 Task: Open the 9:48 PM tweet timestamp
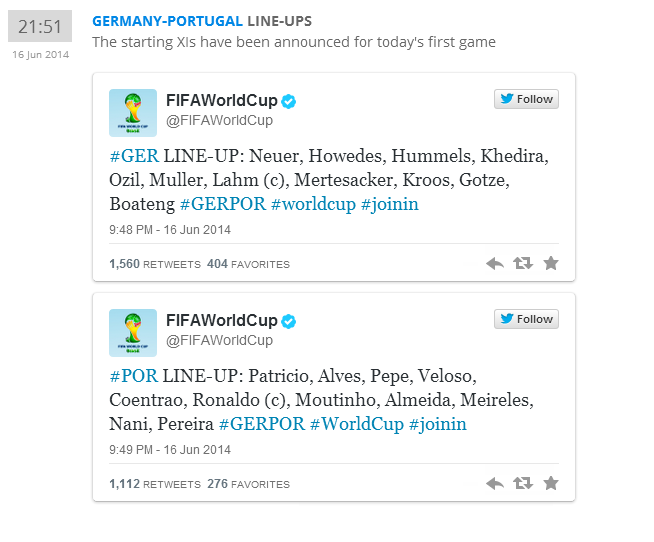(169, 230)
